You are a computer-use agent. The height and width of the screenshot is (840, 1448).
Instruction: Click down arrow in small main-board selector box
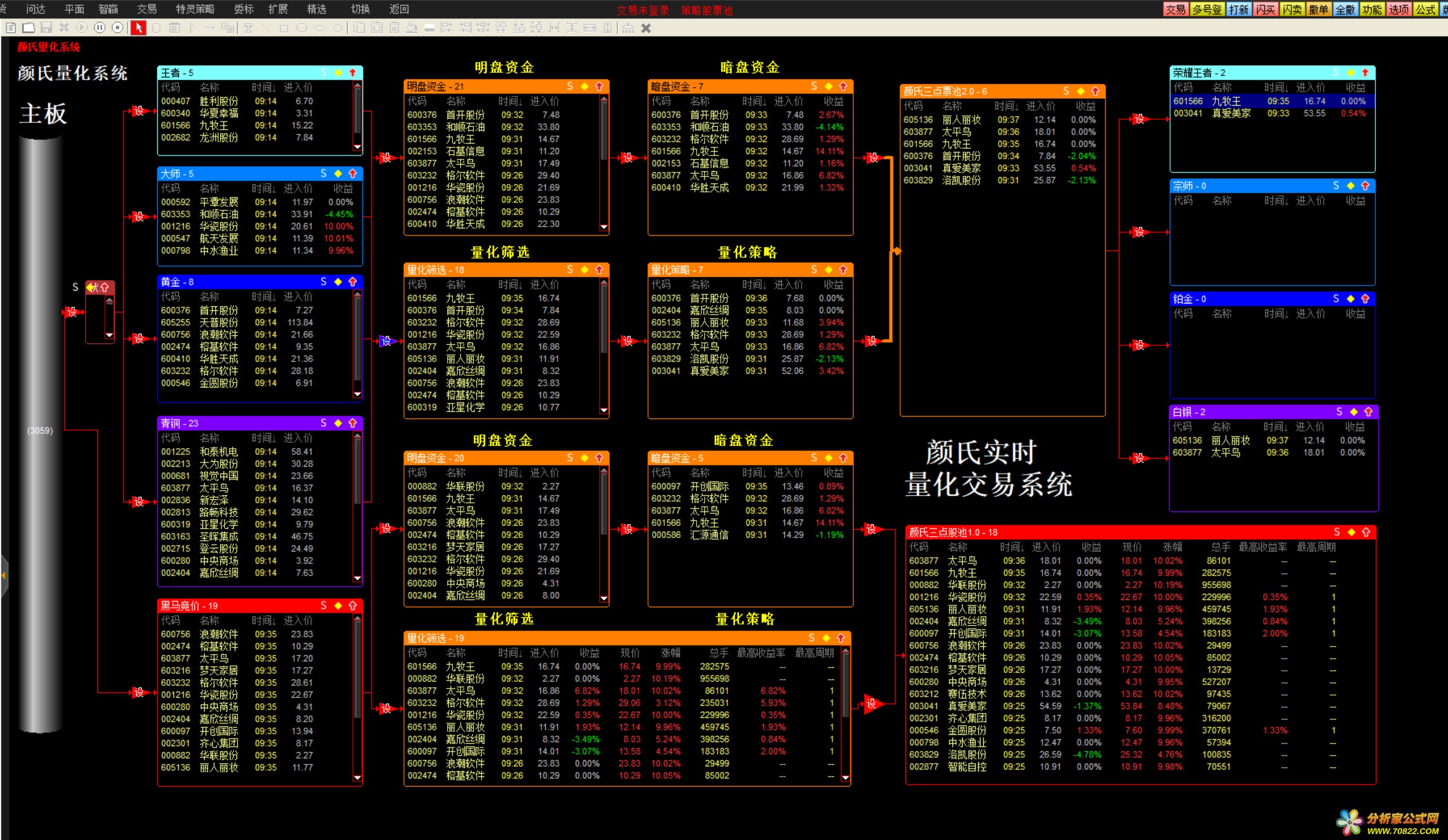coord(109,335)
